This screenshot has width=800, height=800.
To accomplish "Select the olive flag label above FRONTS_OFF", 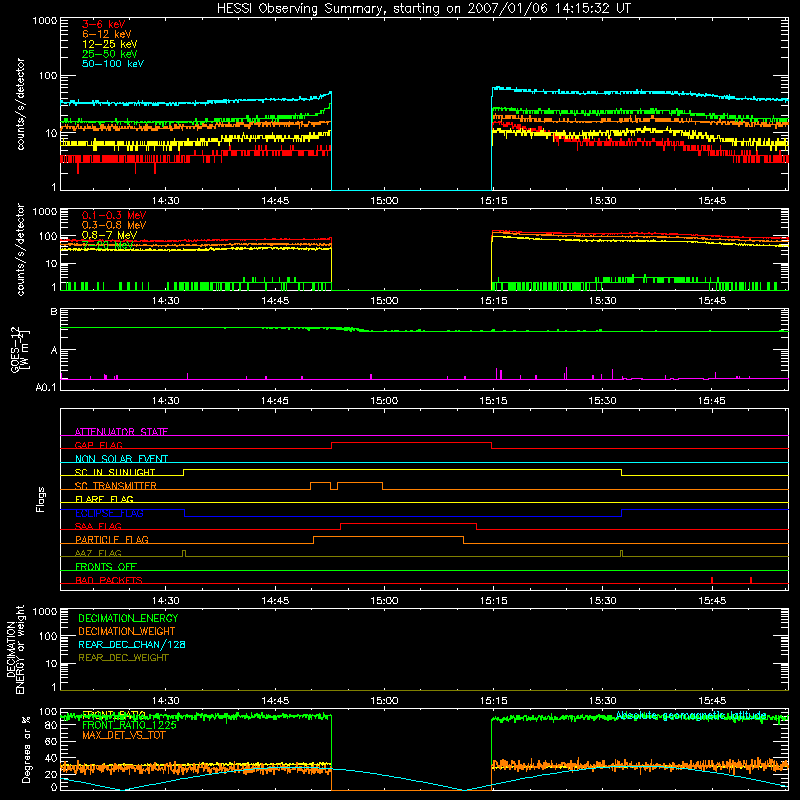I will [x=98, y=553].
